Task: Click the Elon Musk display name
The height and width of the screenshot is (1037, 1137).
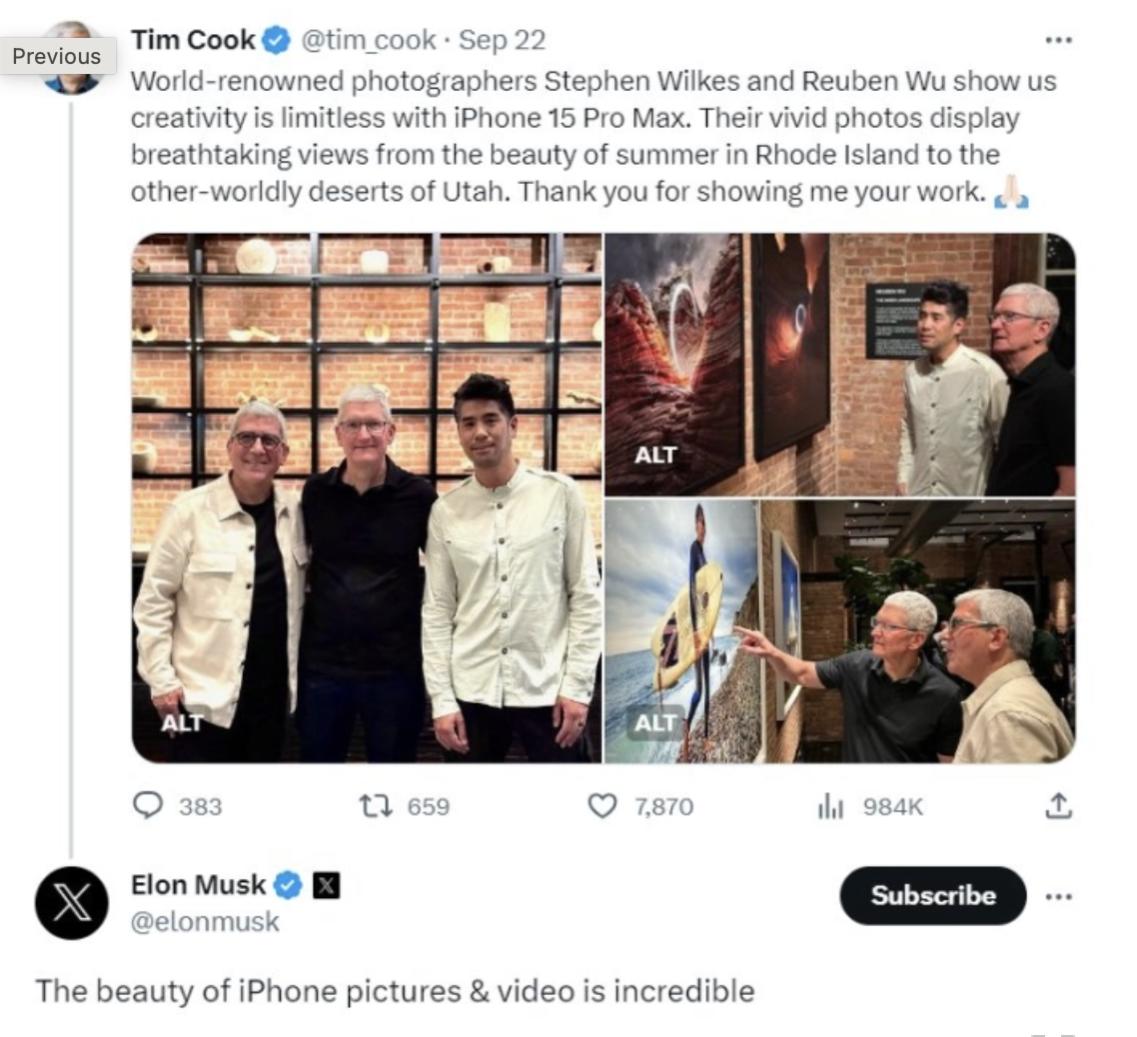Action: coord(198,885)
